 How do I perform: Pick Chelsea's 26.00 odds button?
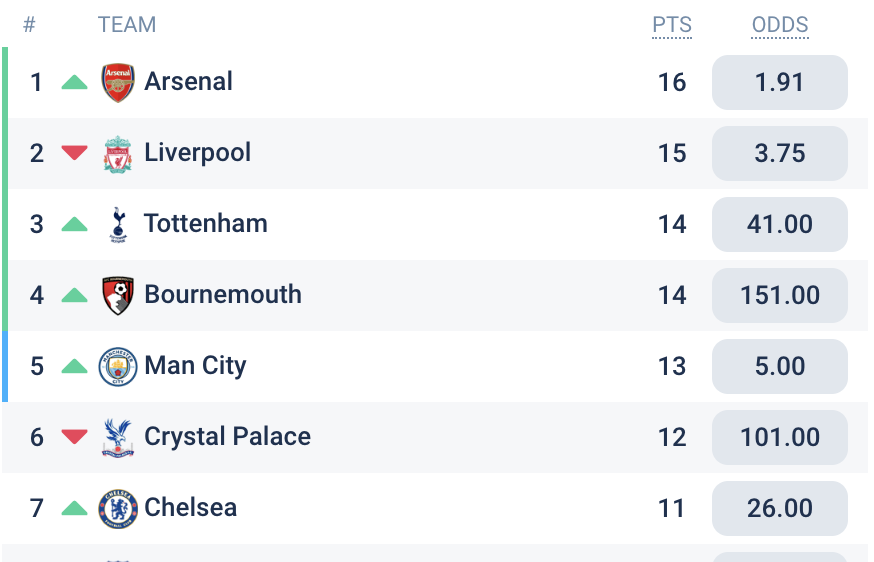pos(780,508)
